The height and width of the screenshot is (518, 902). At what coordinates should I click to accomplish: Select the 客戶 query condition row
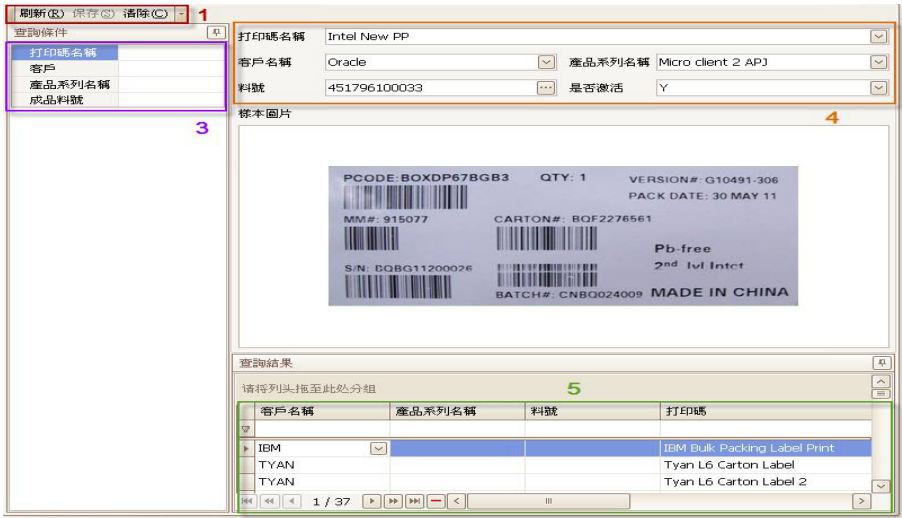(x=64, y=68)
